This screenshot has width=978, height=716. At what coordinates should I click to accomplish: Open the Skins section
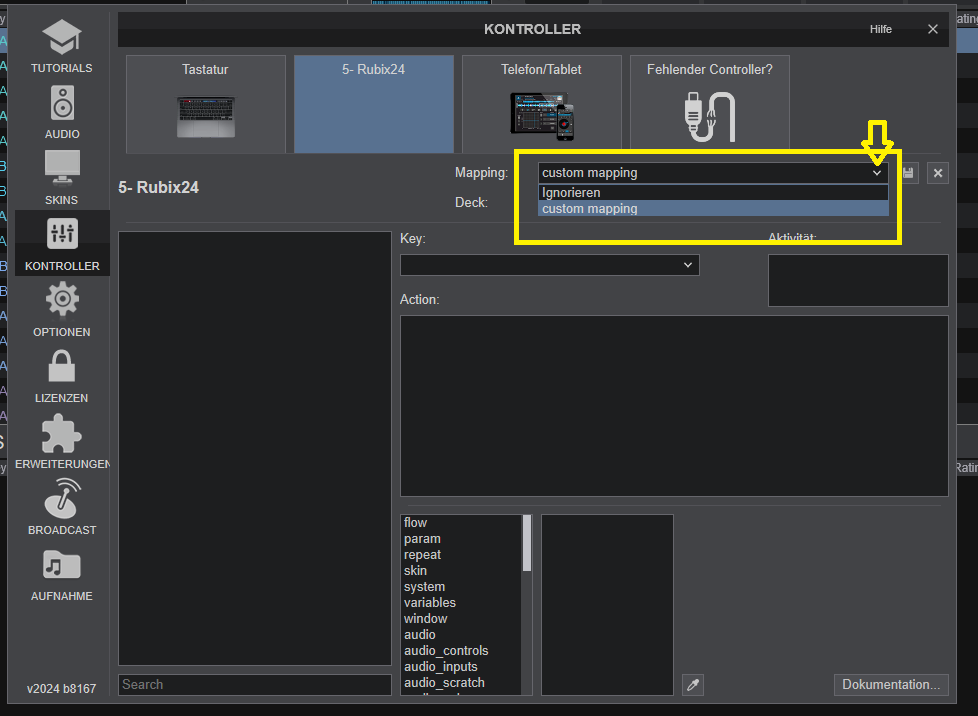(x=62, y=178)
